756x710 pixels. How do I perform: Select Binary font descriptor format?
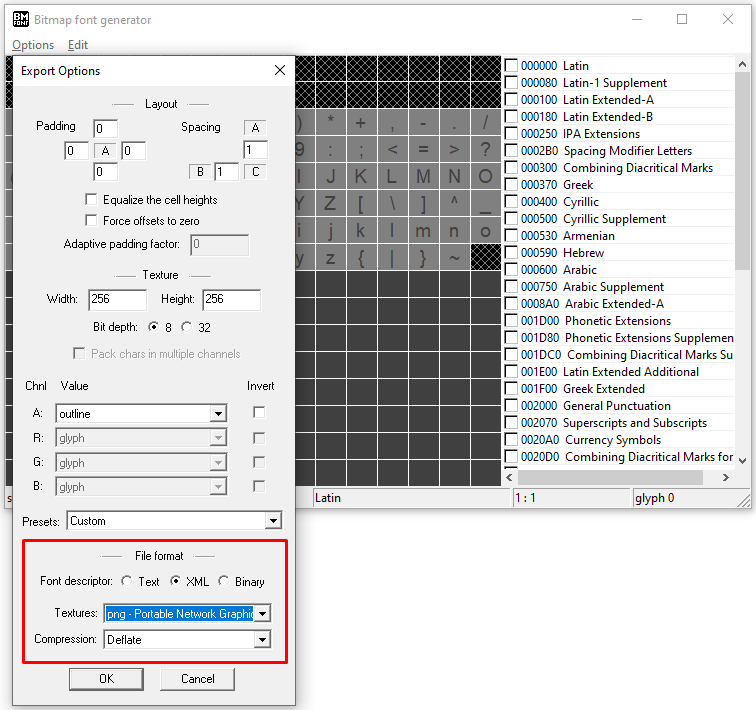[223, 581]
